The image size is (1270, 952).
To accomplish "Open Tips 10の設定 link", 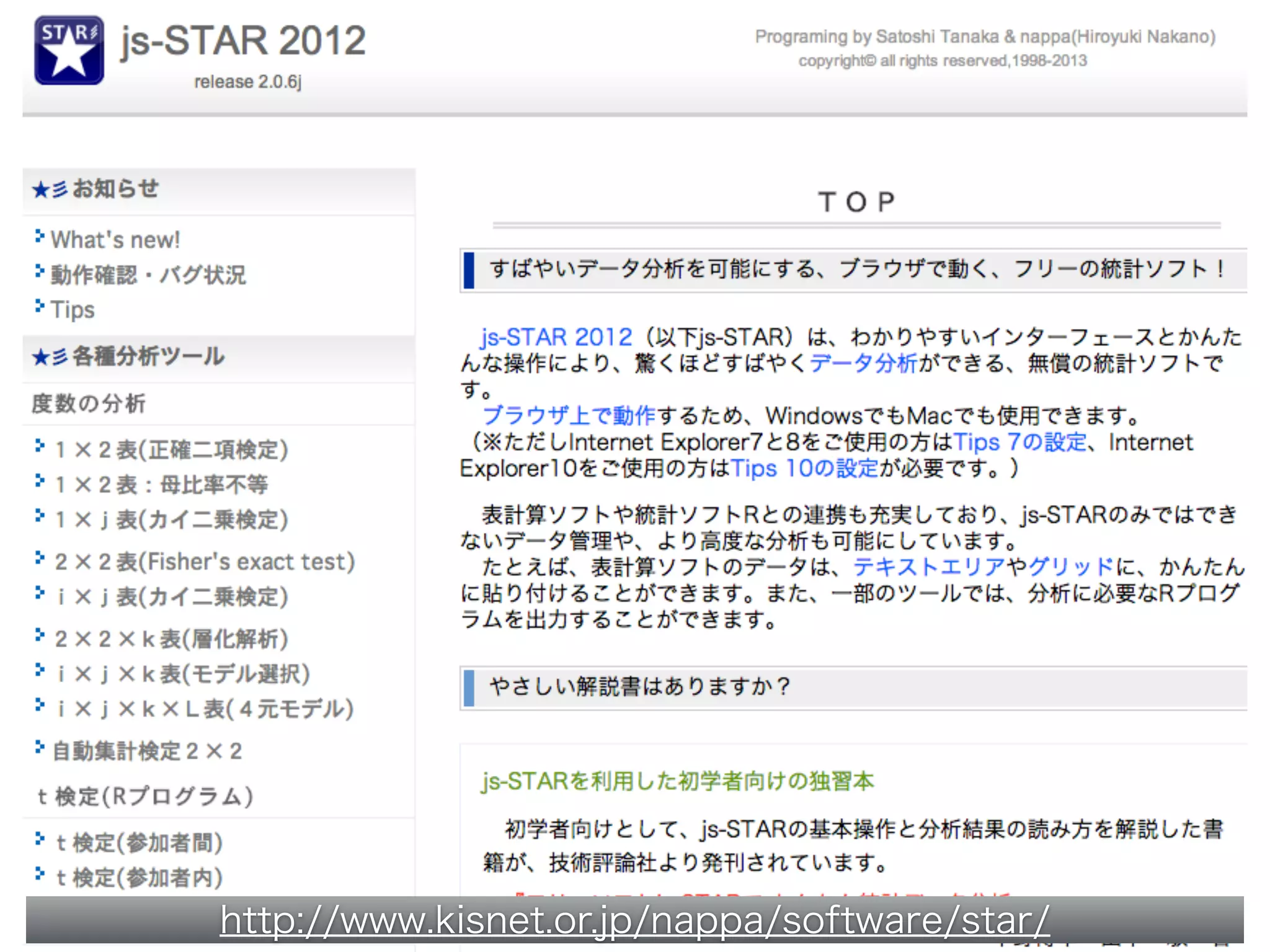I will 805,468.
